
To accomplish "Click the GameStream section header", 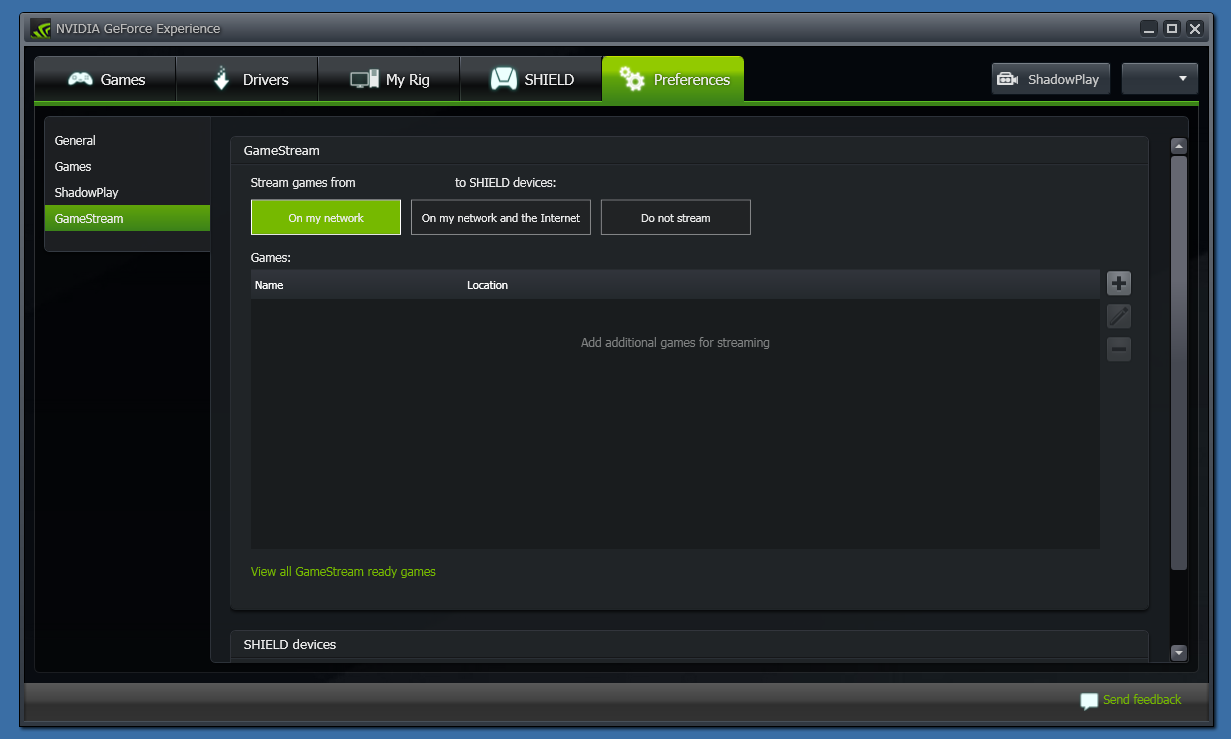I will point(689,151).
